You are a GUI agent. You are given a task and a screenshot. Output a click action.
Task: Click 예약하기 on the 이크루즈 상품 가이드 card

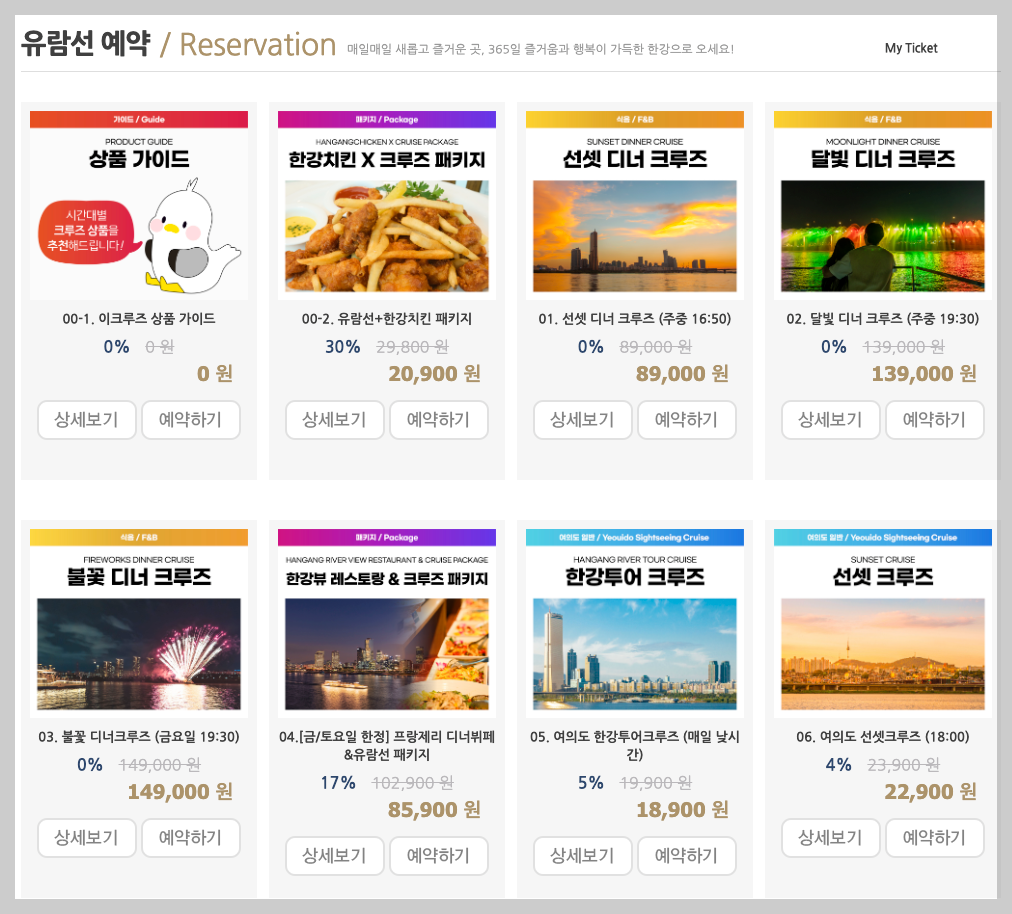(191, 420)
